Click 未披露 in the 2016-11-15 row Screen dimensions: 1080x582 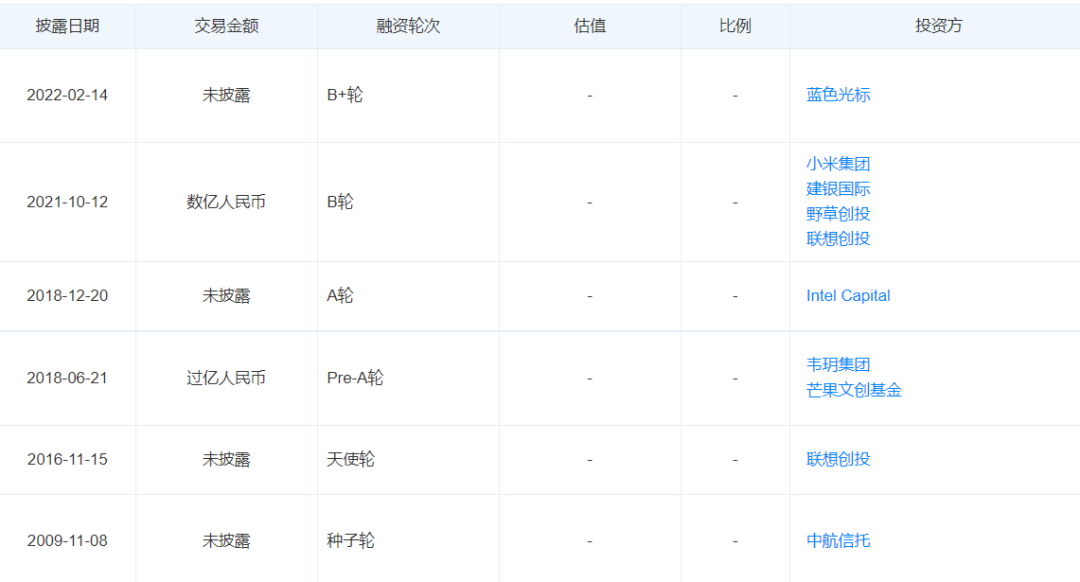(226, 459)
